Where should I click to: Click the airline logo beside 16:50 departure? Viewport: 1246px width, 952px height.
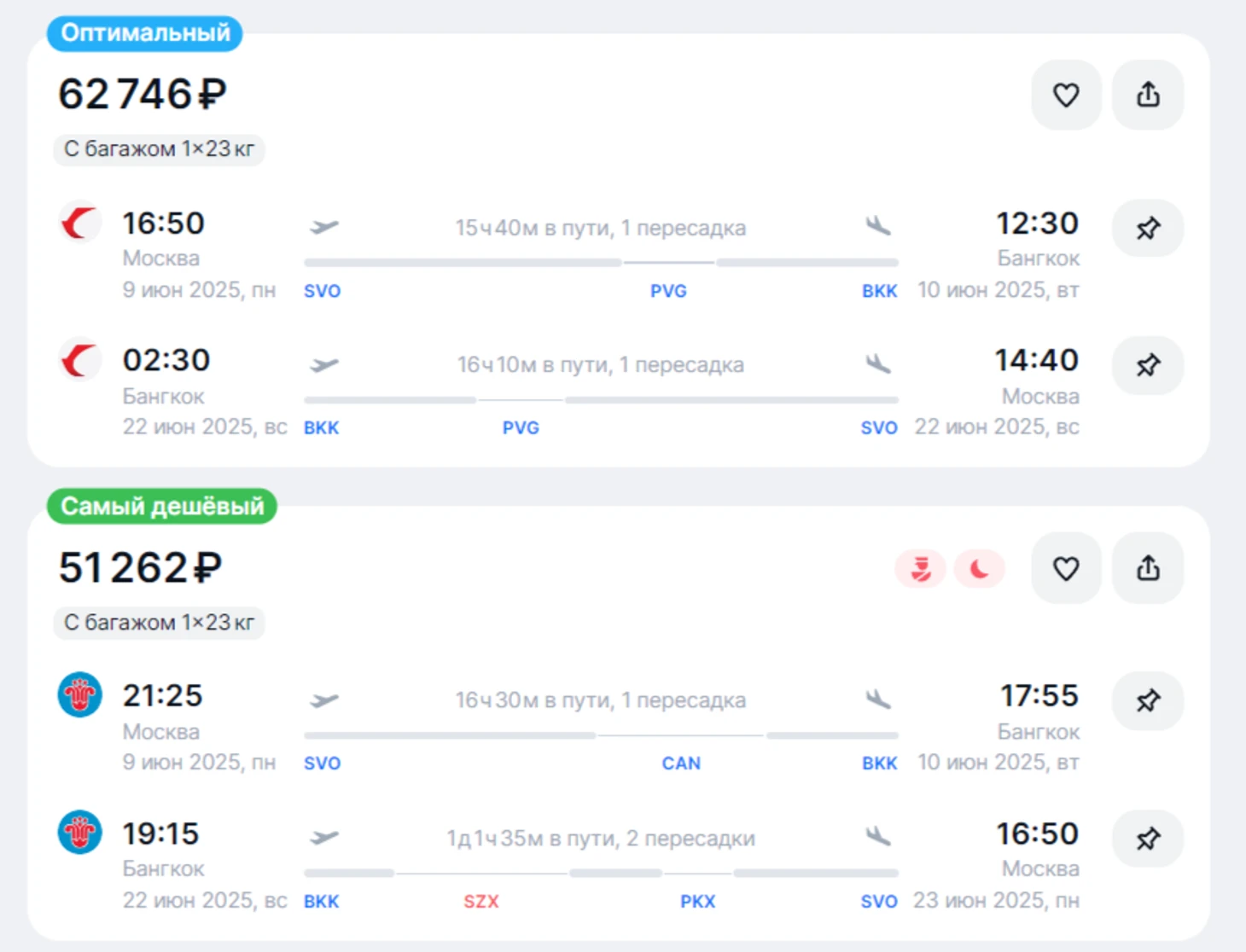[79, 223]
